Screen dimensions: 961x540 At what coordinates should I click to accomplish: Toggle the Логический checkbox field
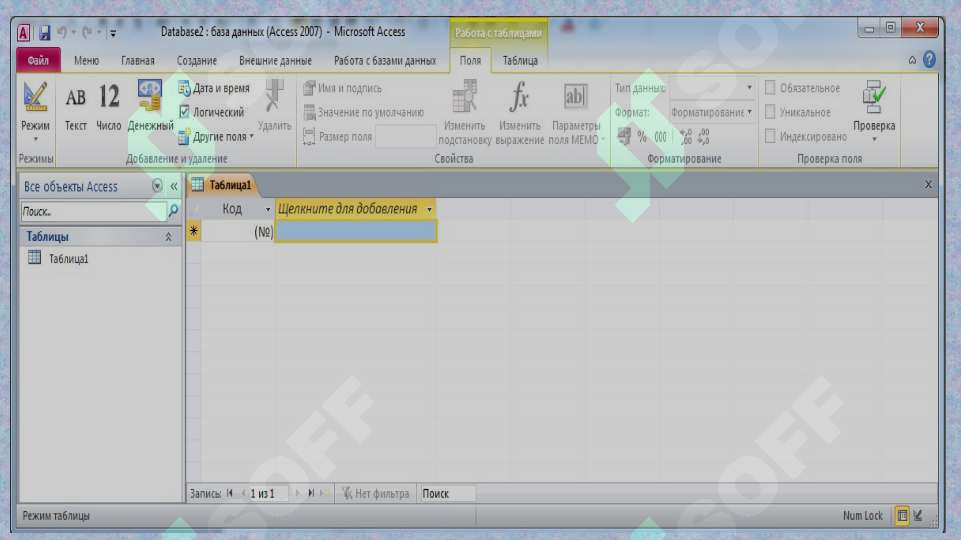[x=184, y=112]
